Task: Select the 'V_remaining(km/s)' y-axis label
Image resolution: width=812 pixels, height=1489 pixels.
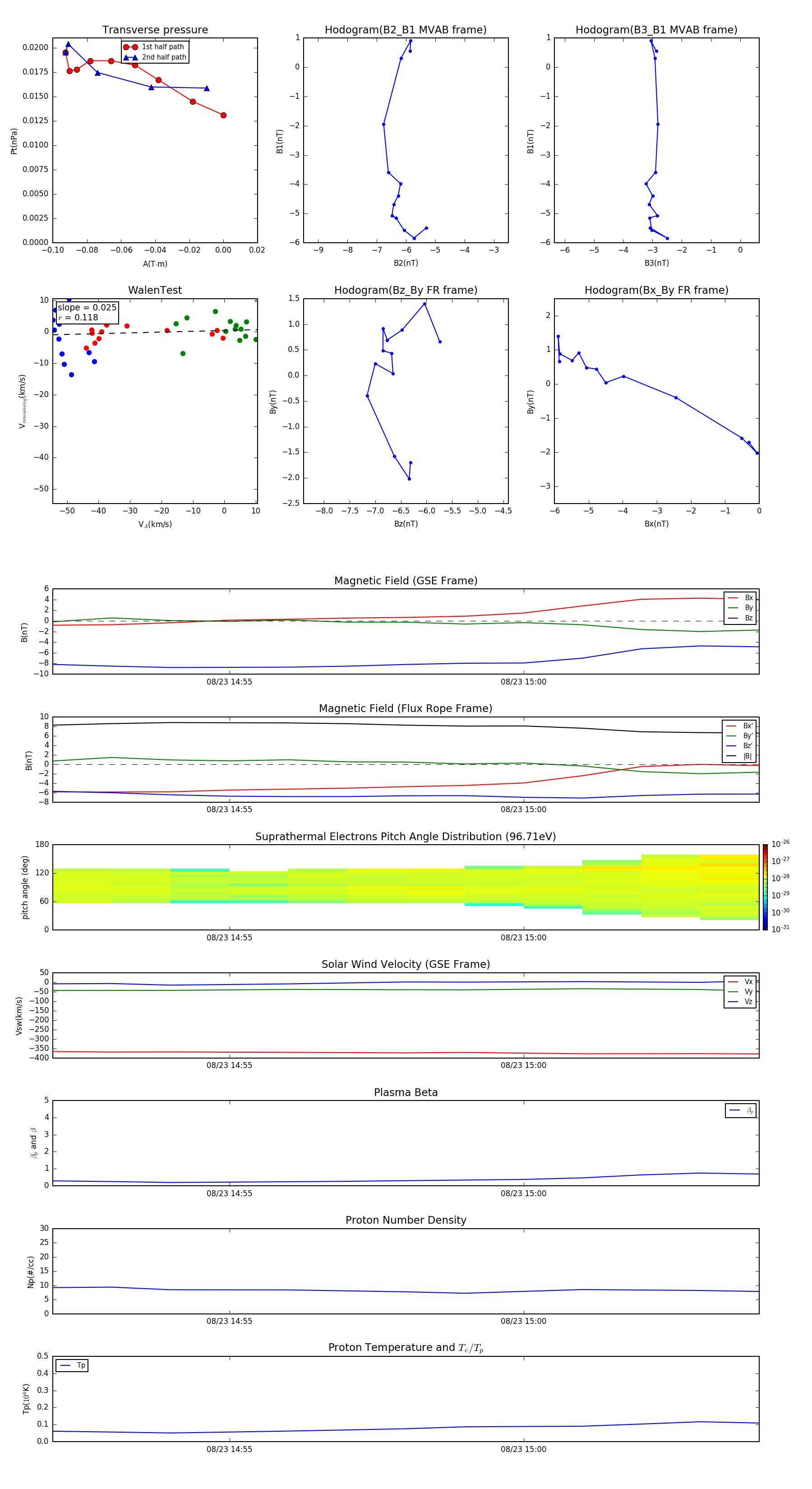Action: (23, 401)
